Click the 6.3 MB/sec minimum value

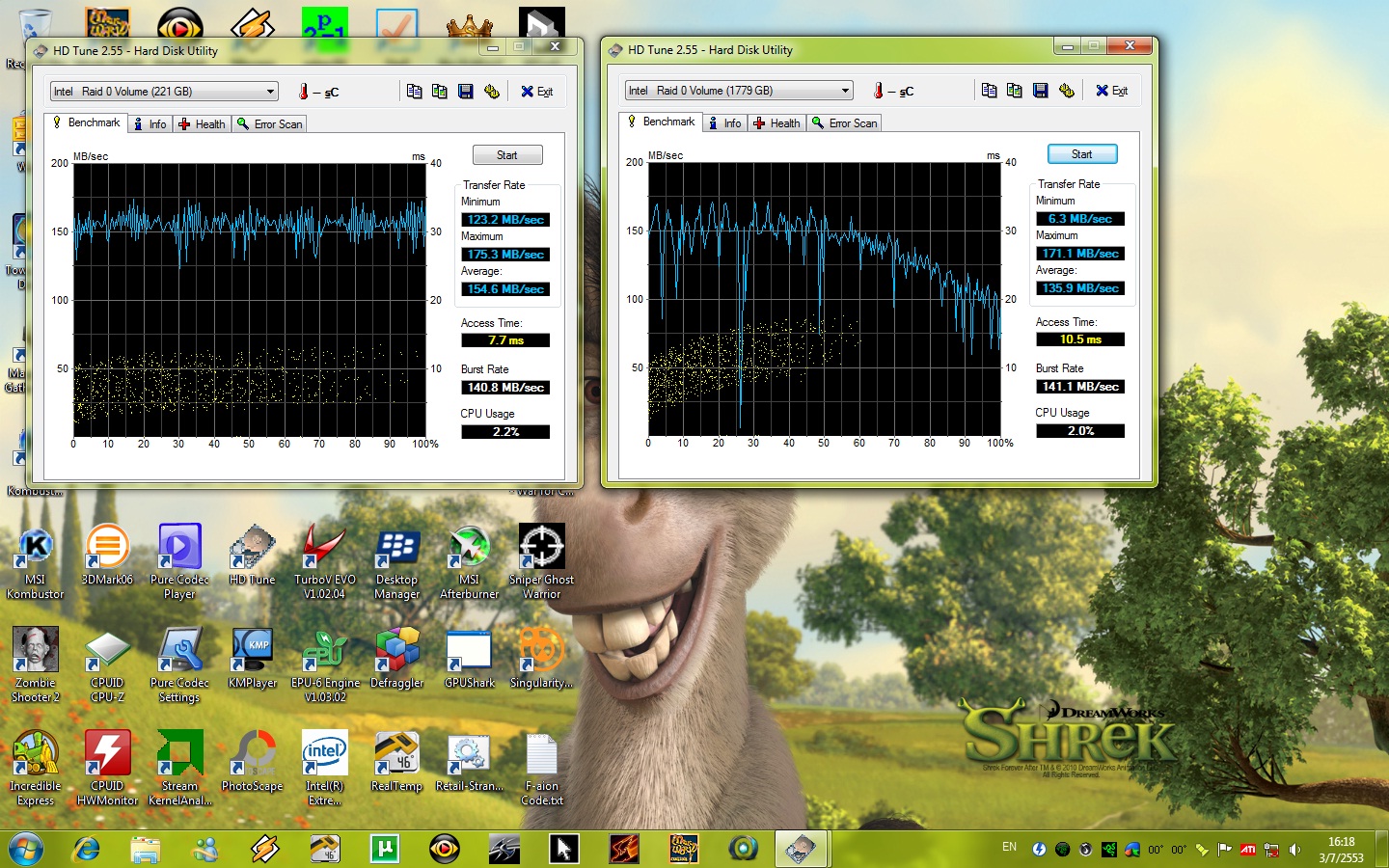1080,219
